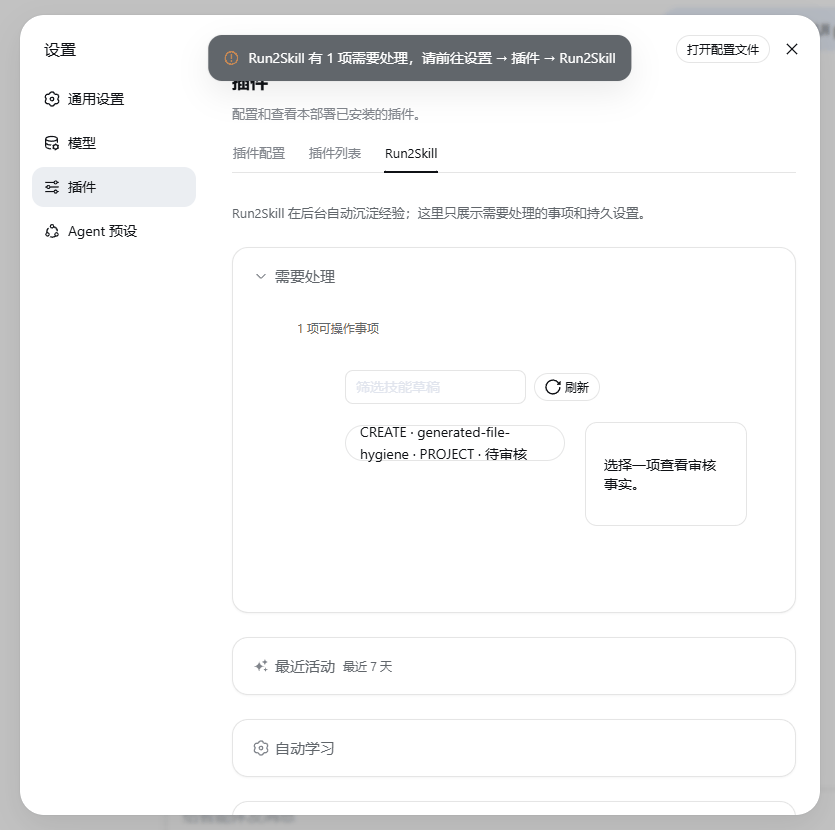Click the 配置和查看本部署已安装的插件 description
835x830 pixels.
pos(325,114)
